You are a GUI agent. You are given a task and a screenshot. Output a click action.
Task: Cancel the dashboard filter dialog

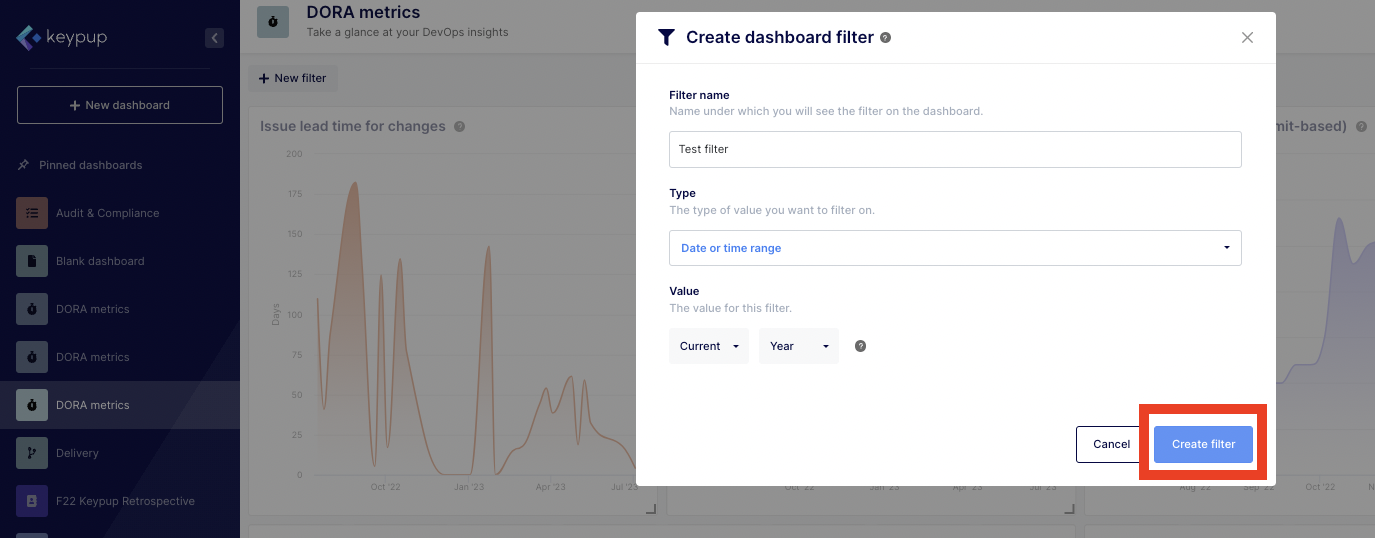[x=1110, y=444]
